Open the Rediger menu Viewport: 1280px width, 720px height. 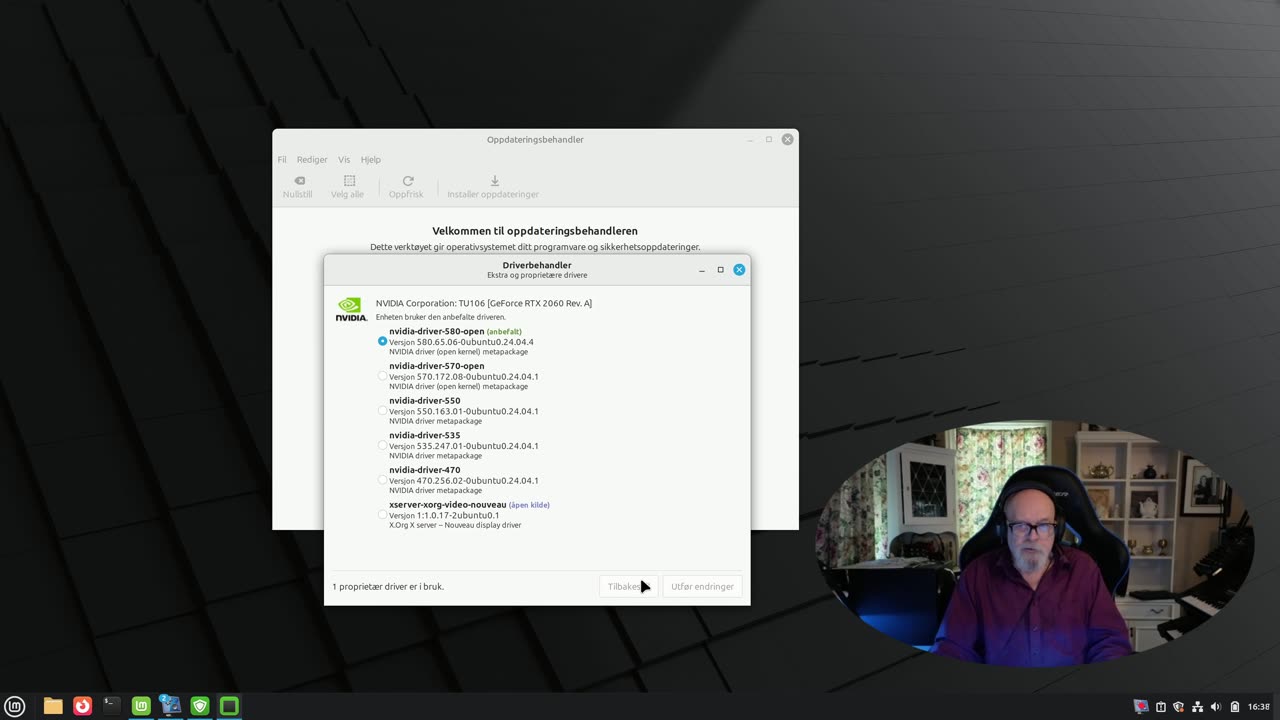click(312, 159)
